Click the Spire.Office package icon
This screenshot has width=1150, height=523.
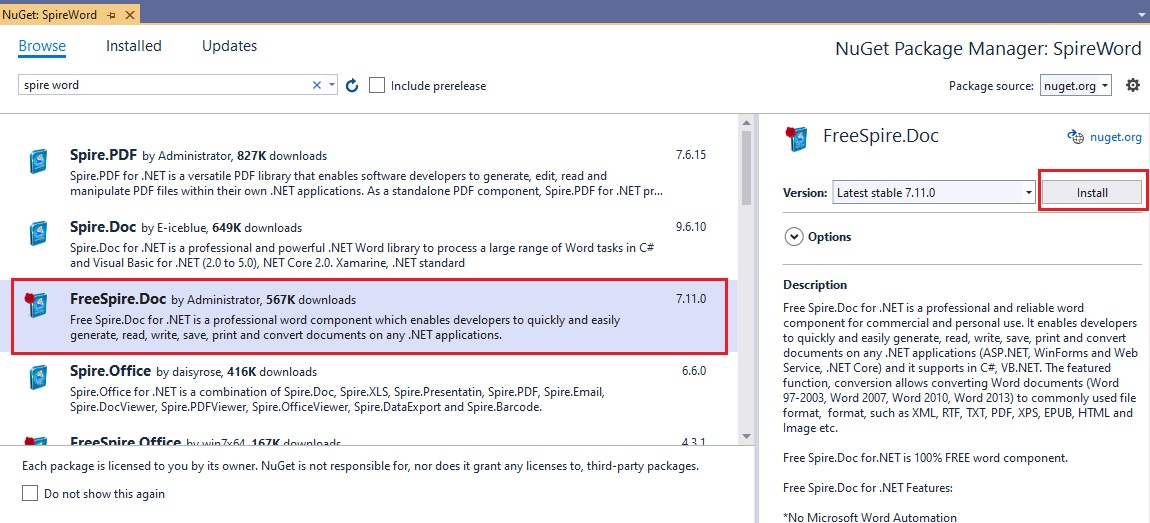[x=38, y=376]
